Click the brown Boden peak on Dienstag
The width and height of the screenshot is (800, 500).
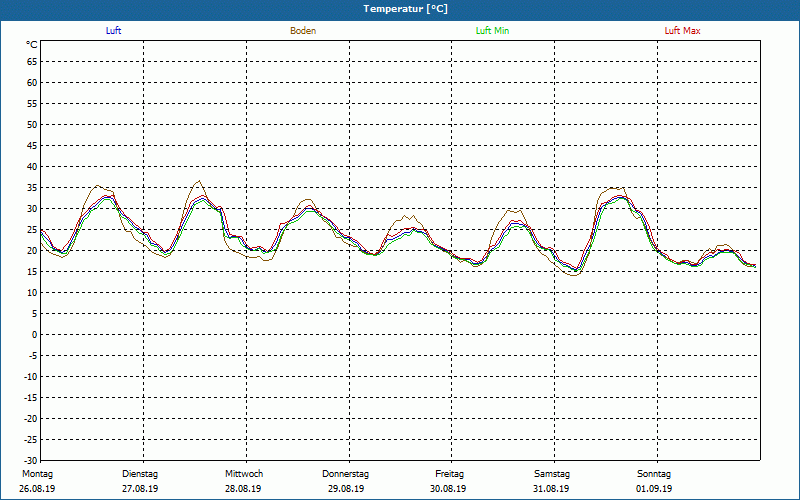pos(199,181)
